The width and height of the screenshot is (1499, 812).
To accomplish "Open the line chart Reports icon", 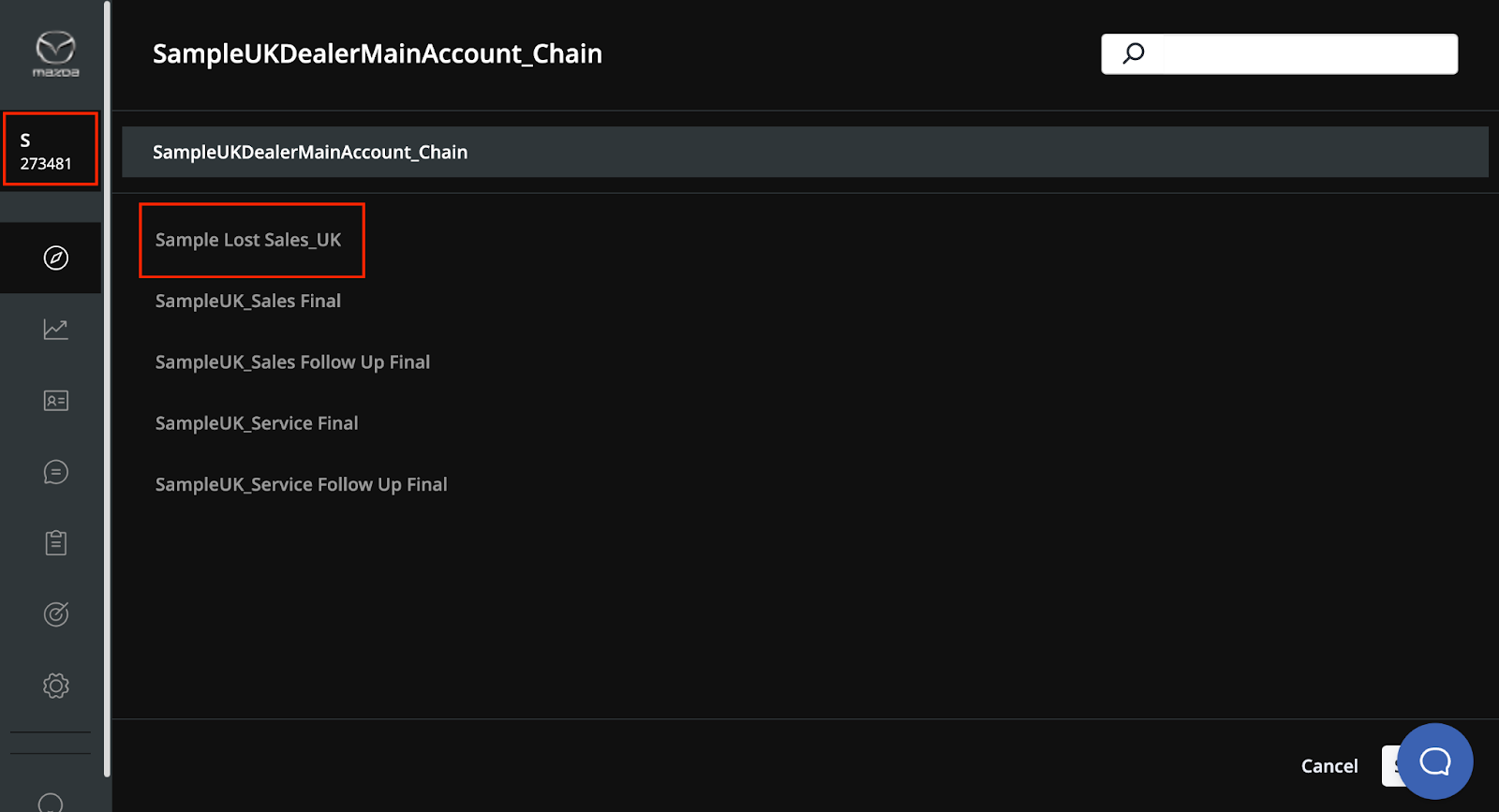I will 56,329.
